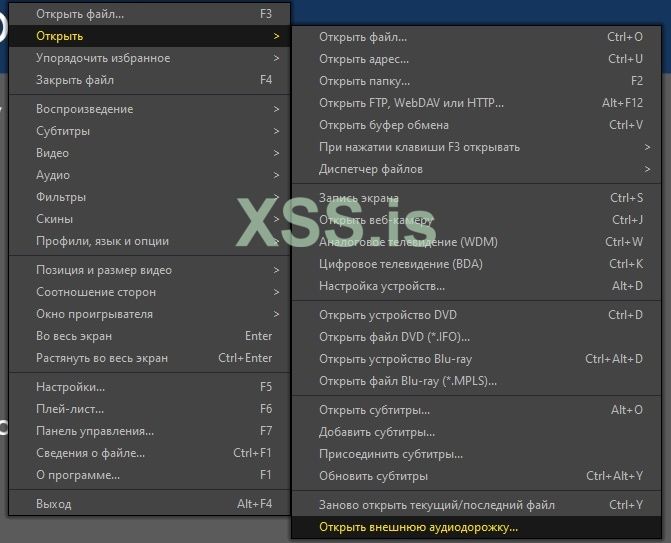The width and height of the screenshot is (671, 543).
Task: Select Открыть внешнюю аудиодорожку
Action: coord(419,527)
